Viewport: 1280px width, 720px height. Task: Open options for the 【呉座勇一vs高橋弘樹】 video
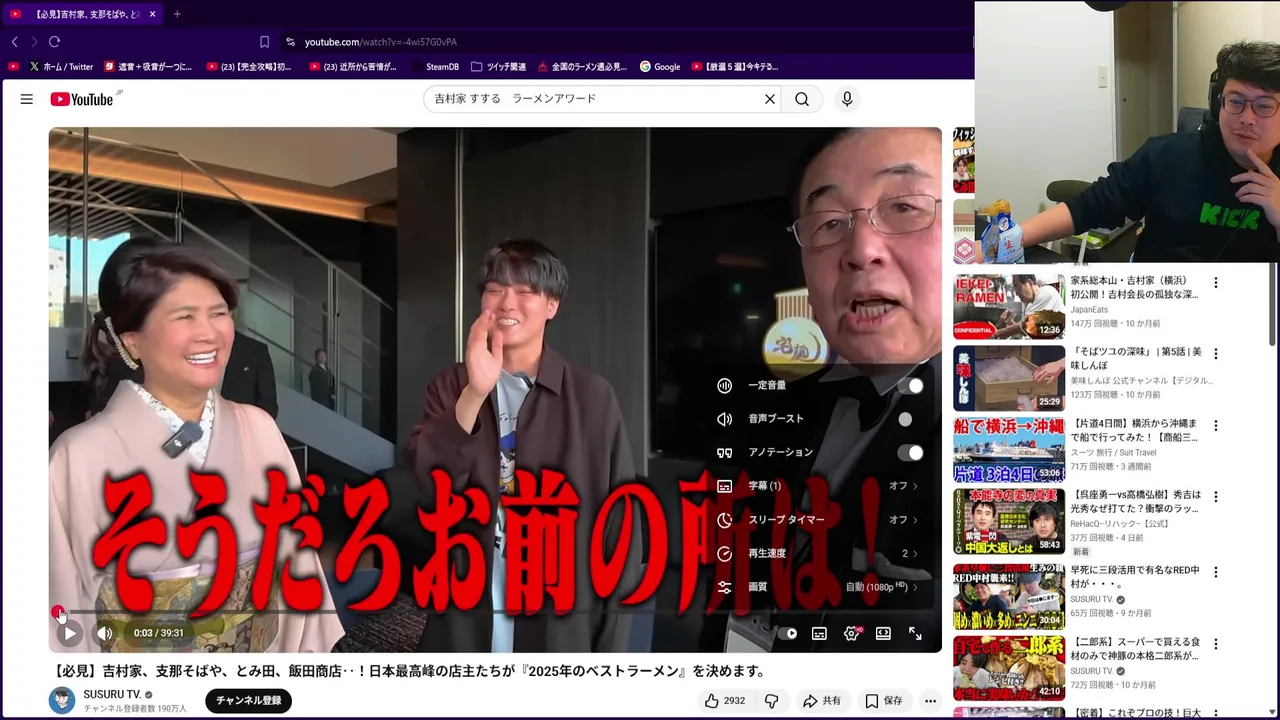(x=1216, y=496)
